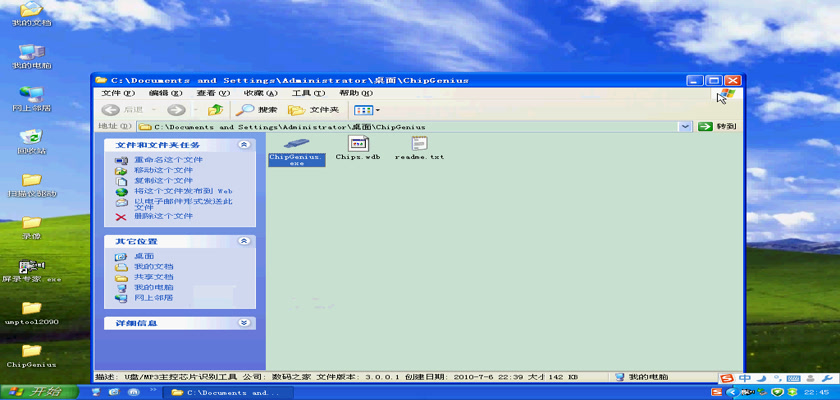
Task: Click the Forward arrow button
Action: click(x=176, y=110)
